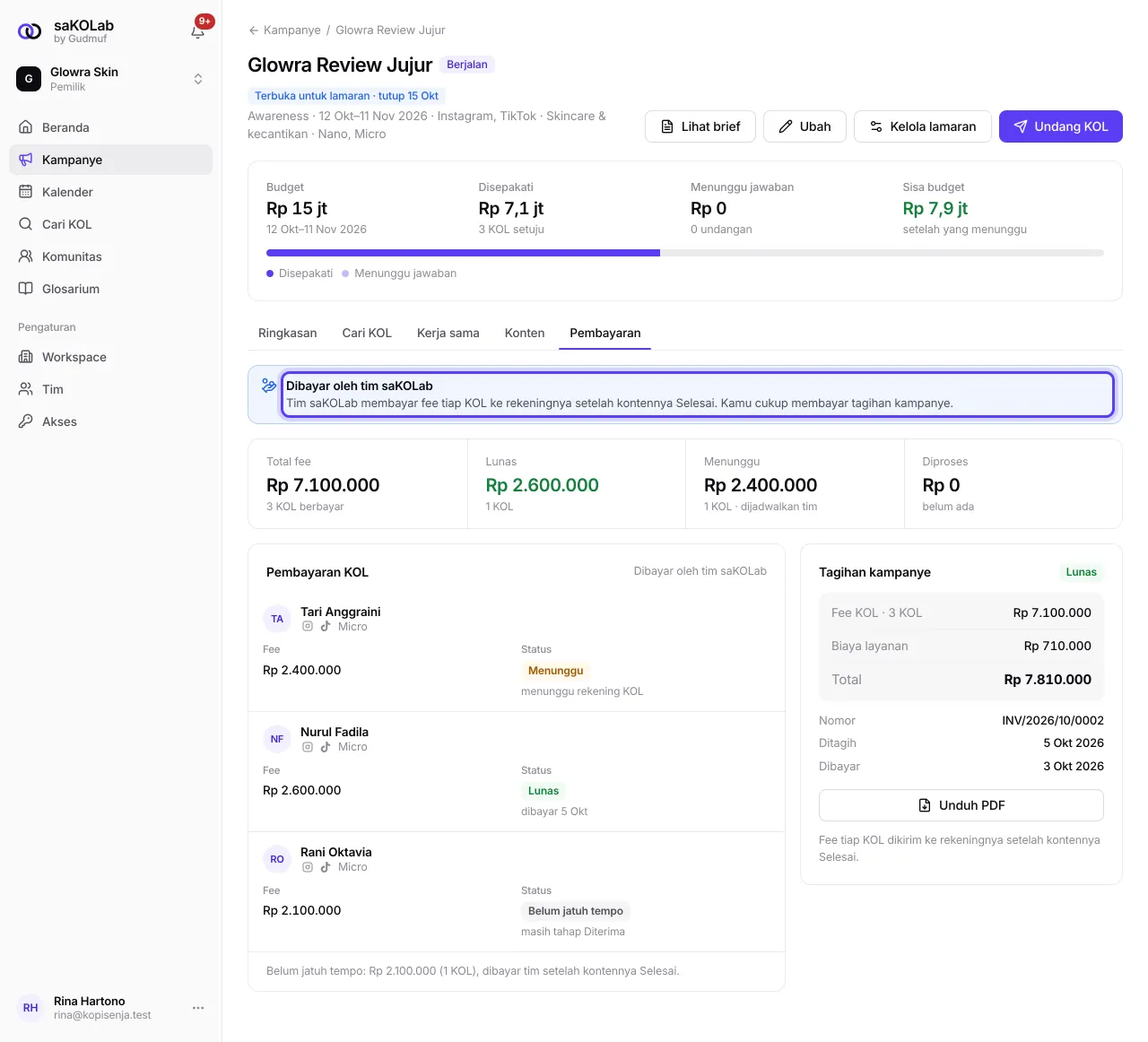Click the Lihat brief button
The height and width of the screenshot is (1042, 1148).
(700, 126)
